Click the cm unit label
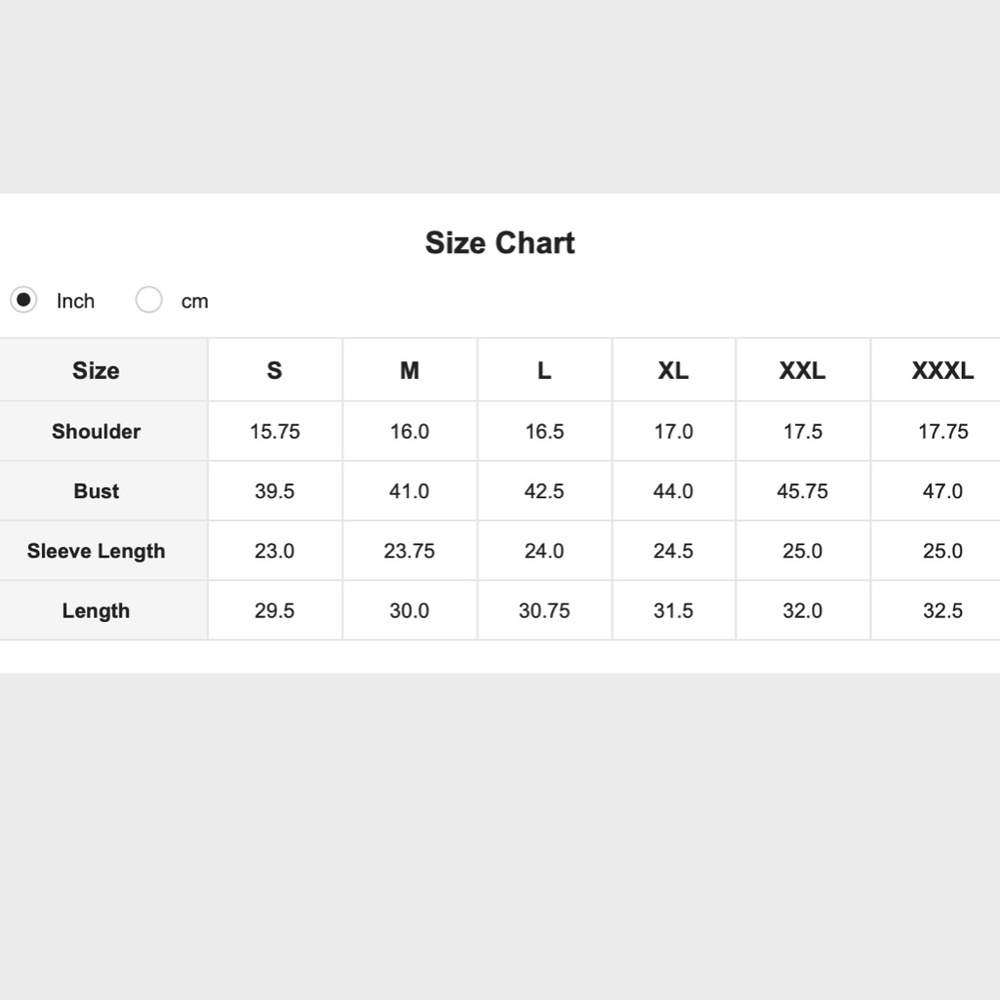1000x1000 pixels. (195, 301)
